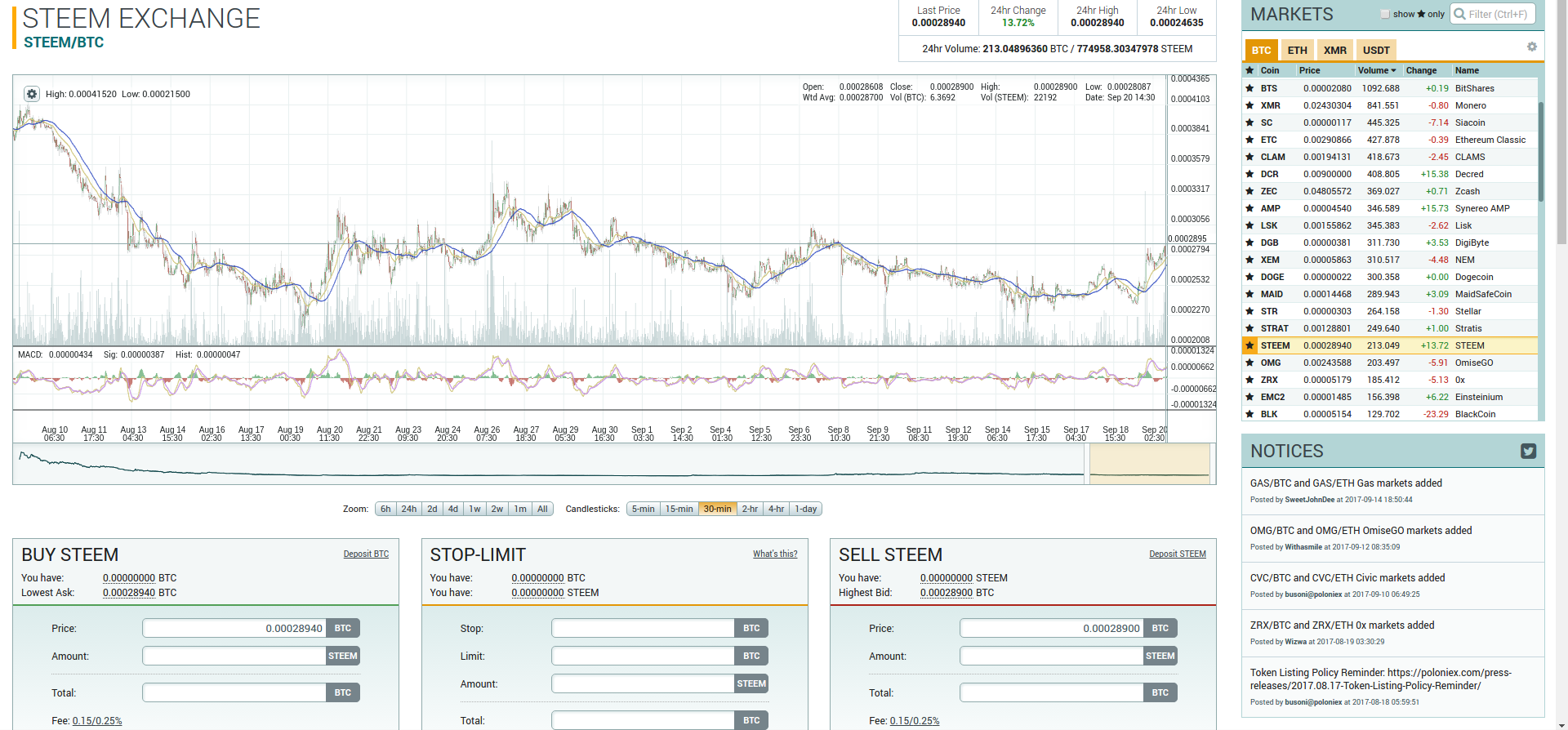Sort markets by Volume column
The width and height of the screenshot is (1568, 730).
click(1377, 70)
